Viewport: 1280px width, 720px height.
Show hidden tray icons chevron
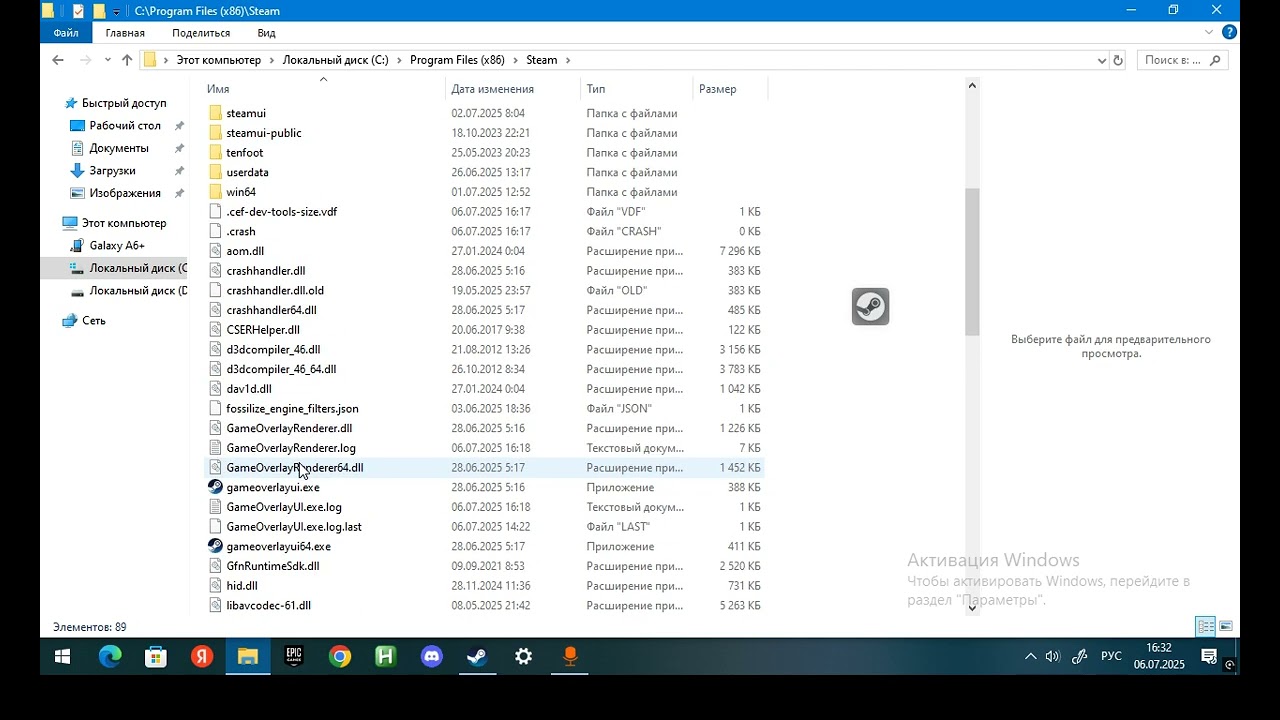(1030, 657)
